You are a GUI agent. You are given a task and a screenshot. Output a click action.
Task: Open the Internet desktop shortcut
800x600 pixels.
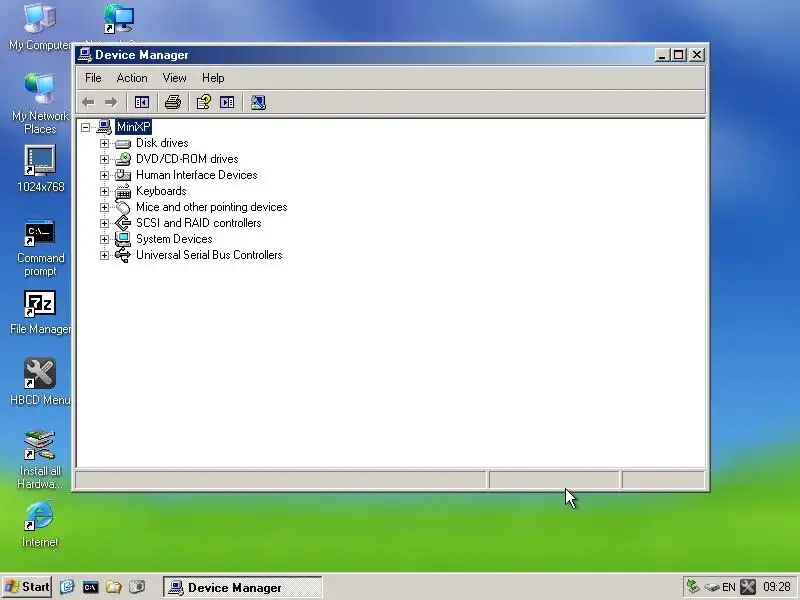click(x=40, y=516)
